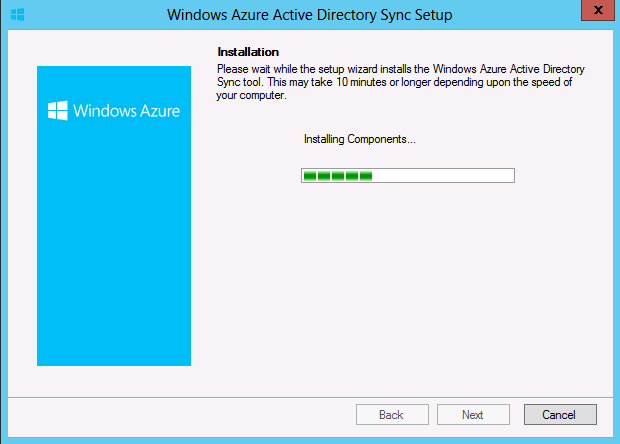The width and height of the screenshot is (620, 444).
Task: Click the disabled Next button
Action: click(x=473, y=414)
